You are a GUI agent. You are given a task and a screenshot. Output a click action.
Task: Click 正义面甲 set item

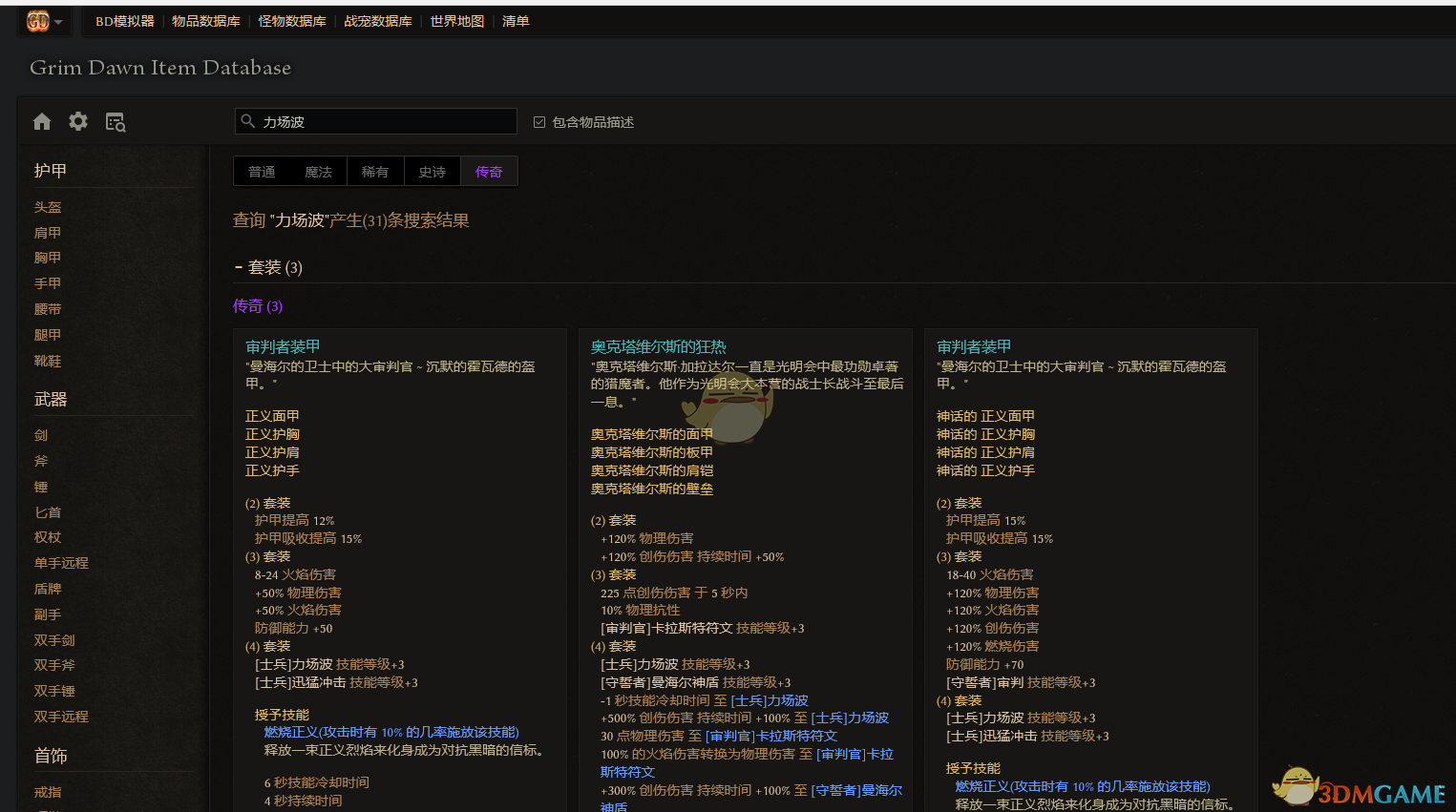(x=272, y=416)
